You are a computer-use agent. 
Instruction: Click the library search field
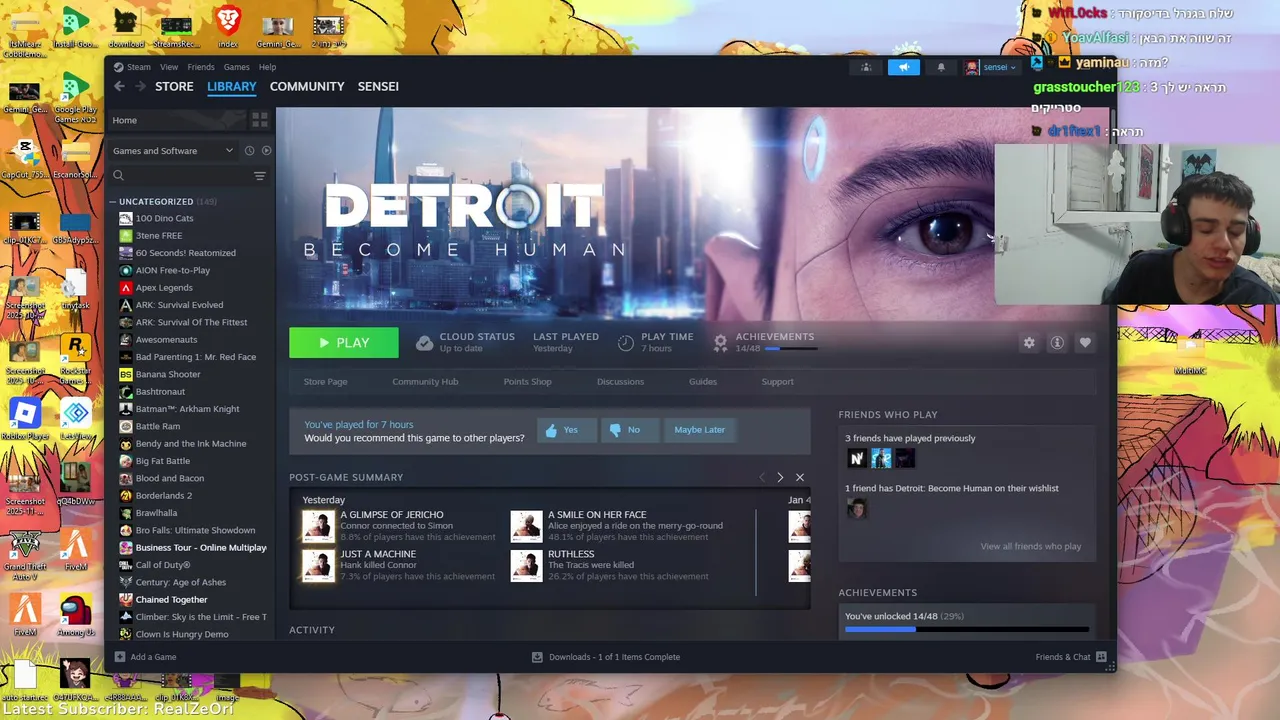pyautogui.click(x=180, y=176)
